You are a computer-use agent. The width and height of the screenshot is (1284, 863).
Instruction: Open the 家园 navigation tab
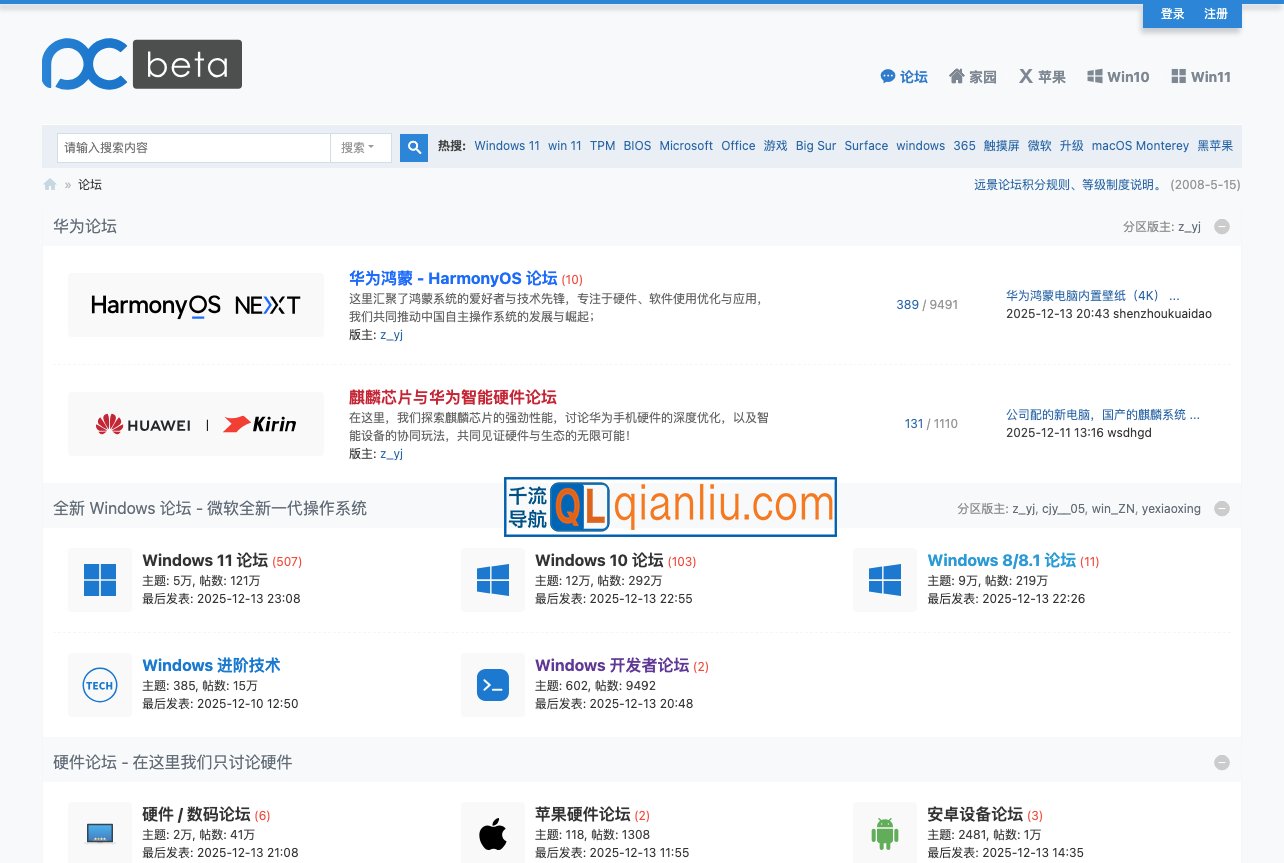tap(973, 77)
